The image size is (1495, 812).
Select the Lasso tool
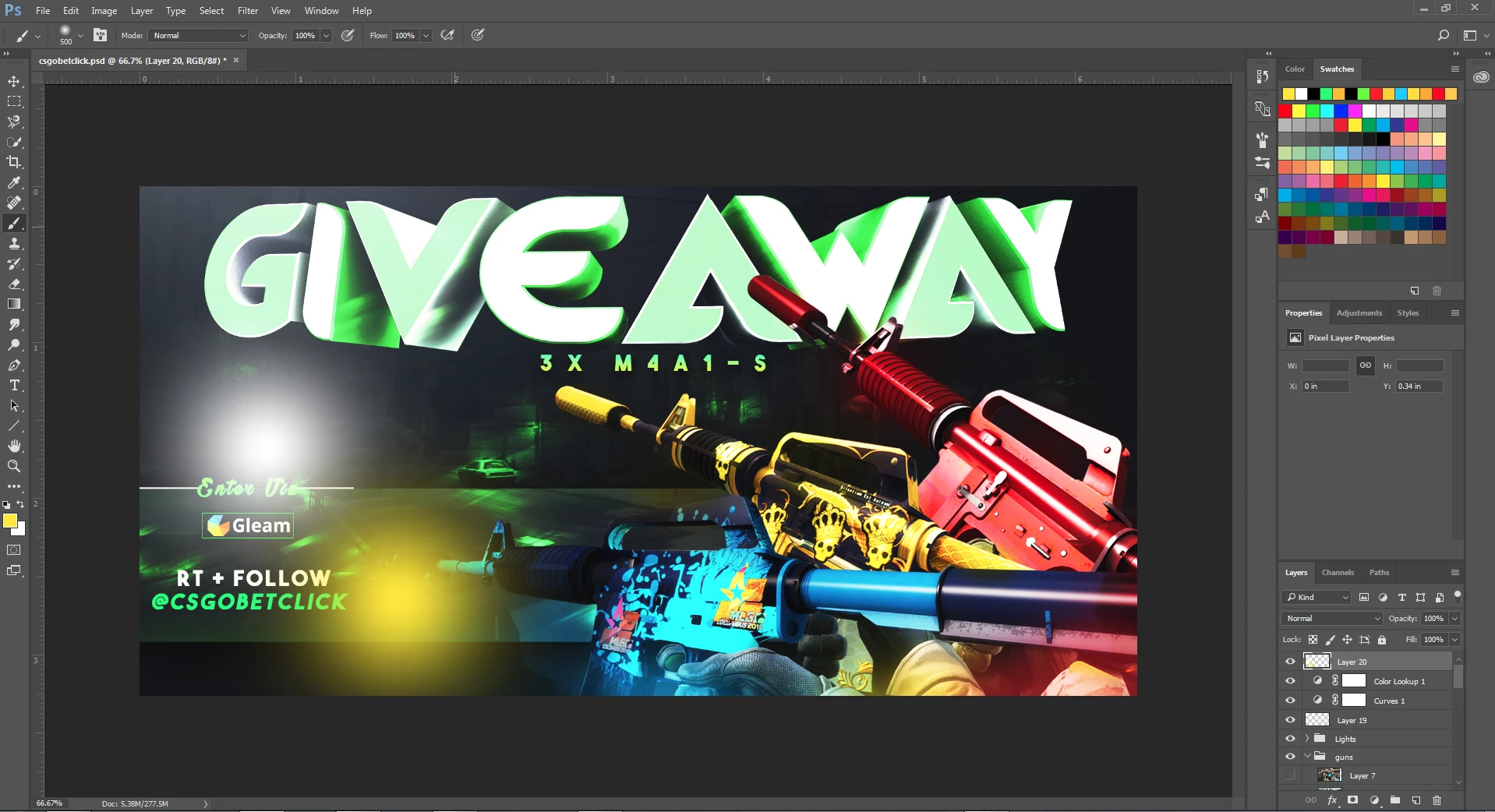point(14,122)
